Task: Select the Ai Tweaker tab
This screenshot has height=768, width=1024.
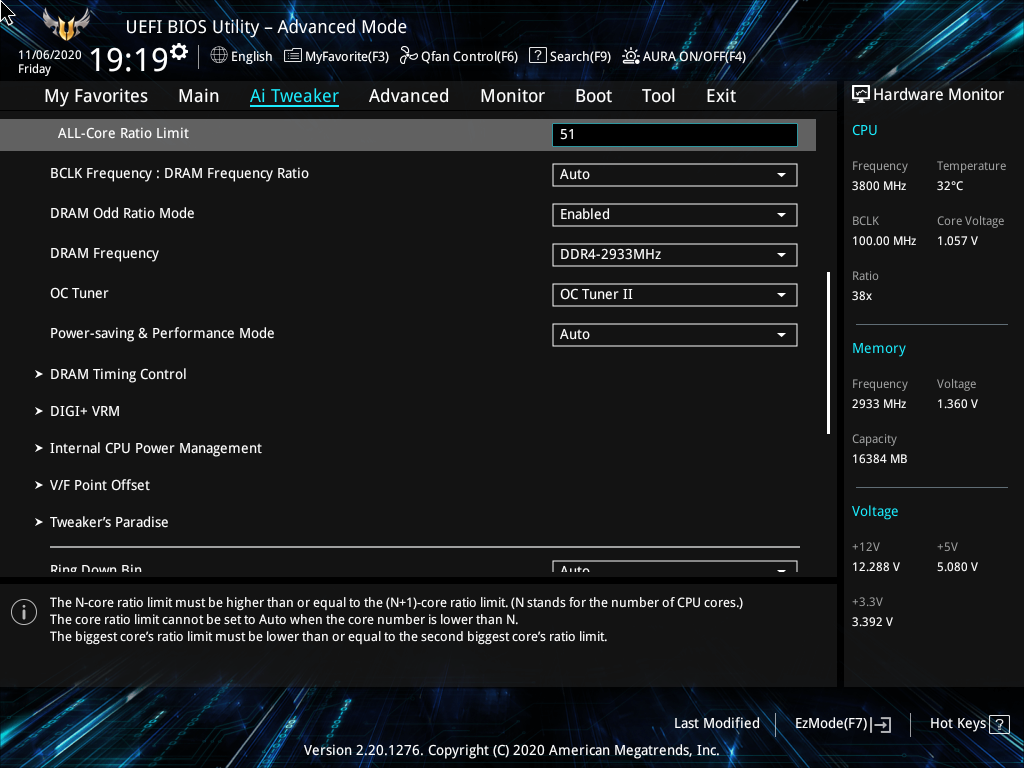Action: tap(295, 96)
